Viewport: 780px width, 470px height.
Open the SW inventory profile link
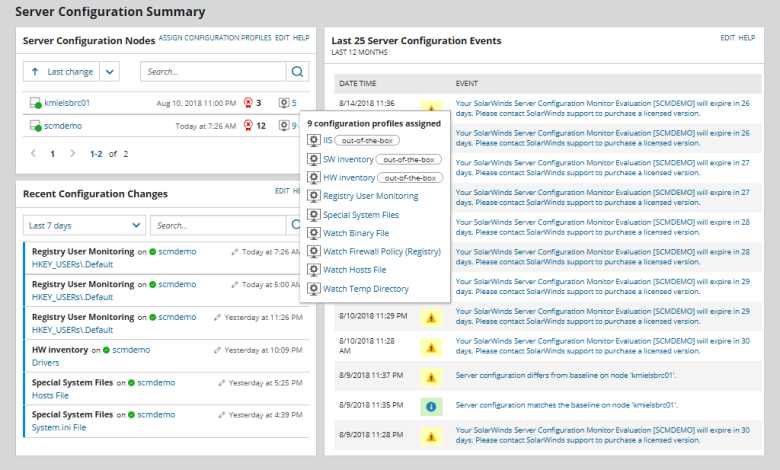348,159
